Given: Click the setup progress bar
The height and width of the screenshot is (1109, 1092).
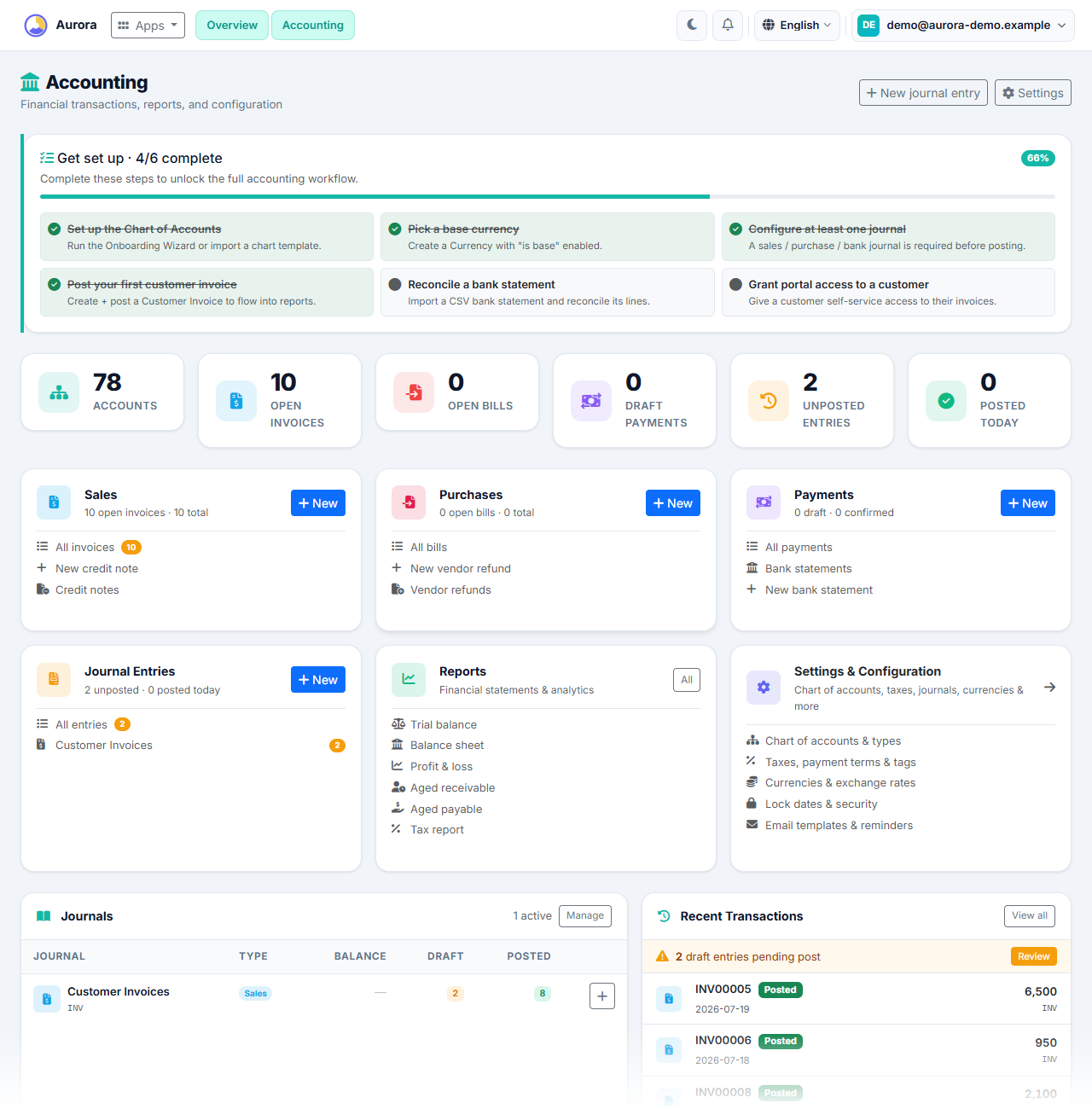Looking at the screenshot, I should [x=548, y=197].
